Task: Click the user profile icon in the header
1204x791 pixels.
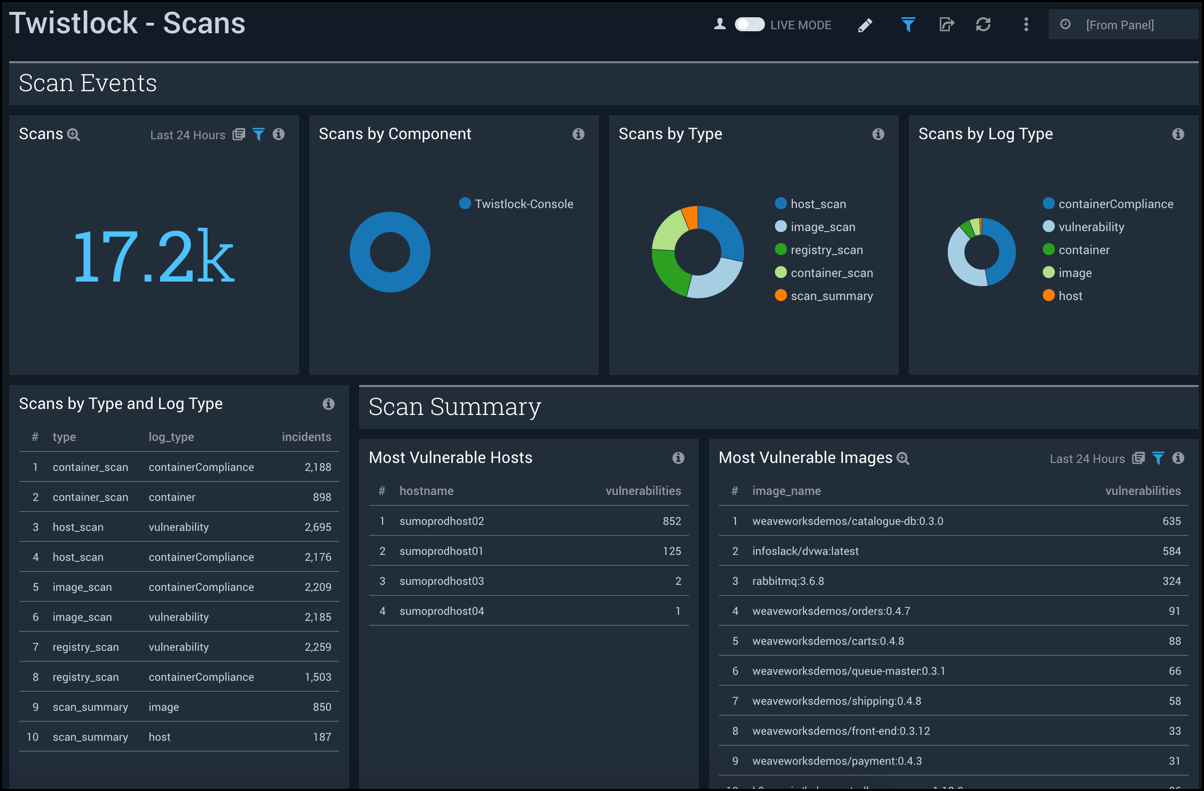Action: coord(720,24)
